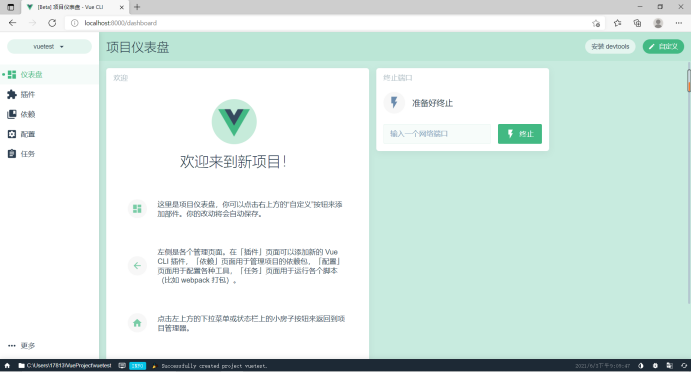Click the lightning bolt port status icon
This screenshot has width=691, height=372.
click(394, 103)
